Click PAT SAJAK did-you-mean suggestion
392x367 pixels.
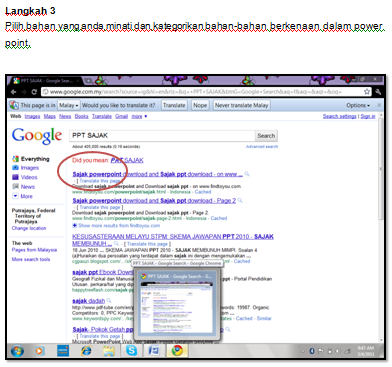[x=127, y=160]
